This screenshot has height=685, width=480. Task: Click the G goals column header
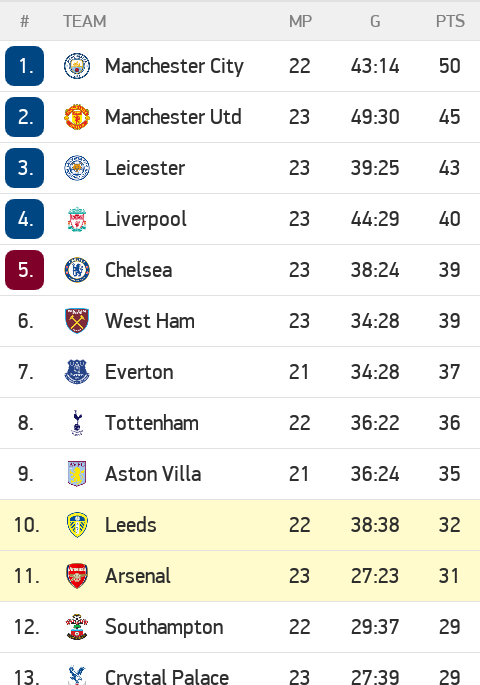pos(375,21)
